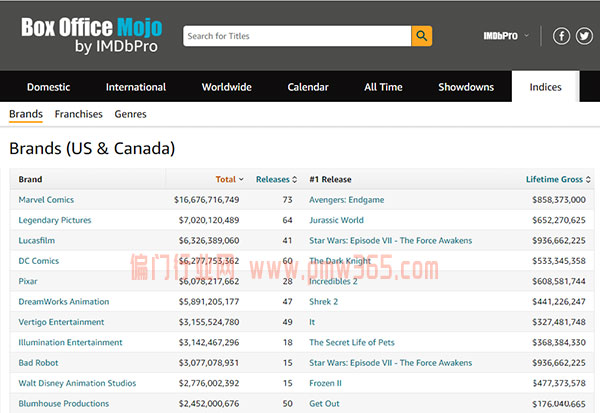Open the Bad Robot brand link
Viewport: 600px width, 413px height.
pyautogui.click(x=38, y=362)
